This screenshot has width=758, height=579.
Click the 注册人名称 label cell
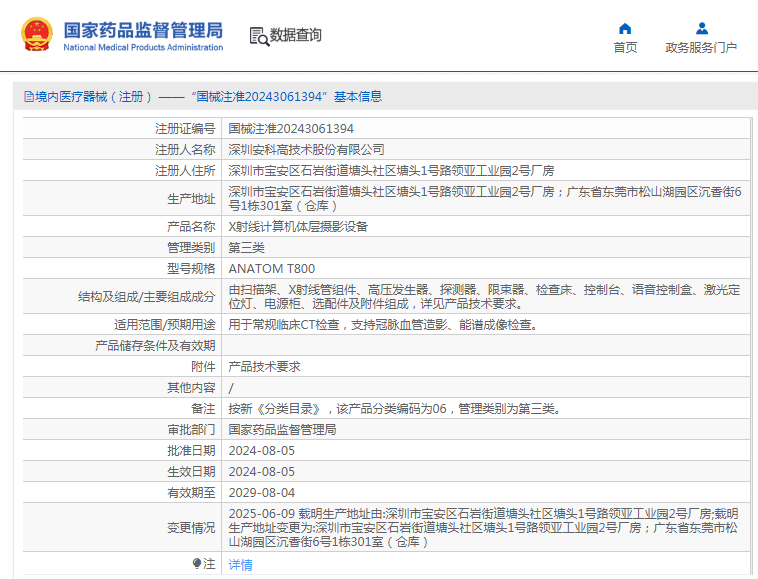(x=122, y=149)
